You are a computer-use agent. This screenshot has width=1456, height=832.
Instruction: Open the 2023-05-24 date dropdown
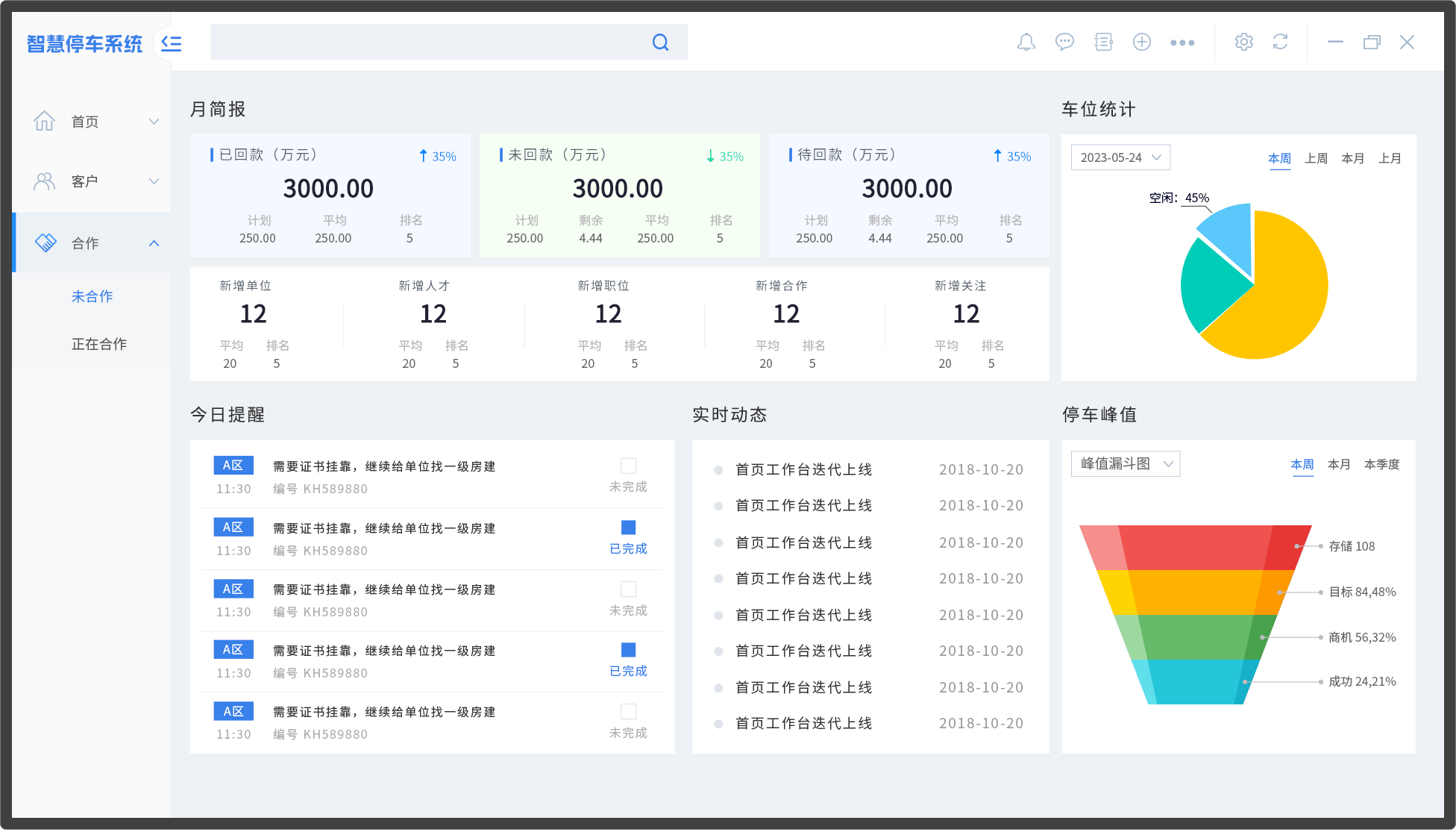coord(1120,157)
